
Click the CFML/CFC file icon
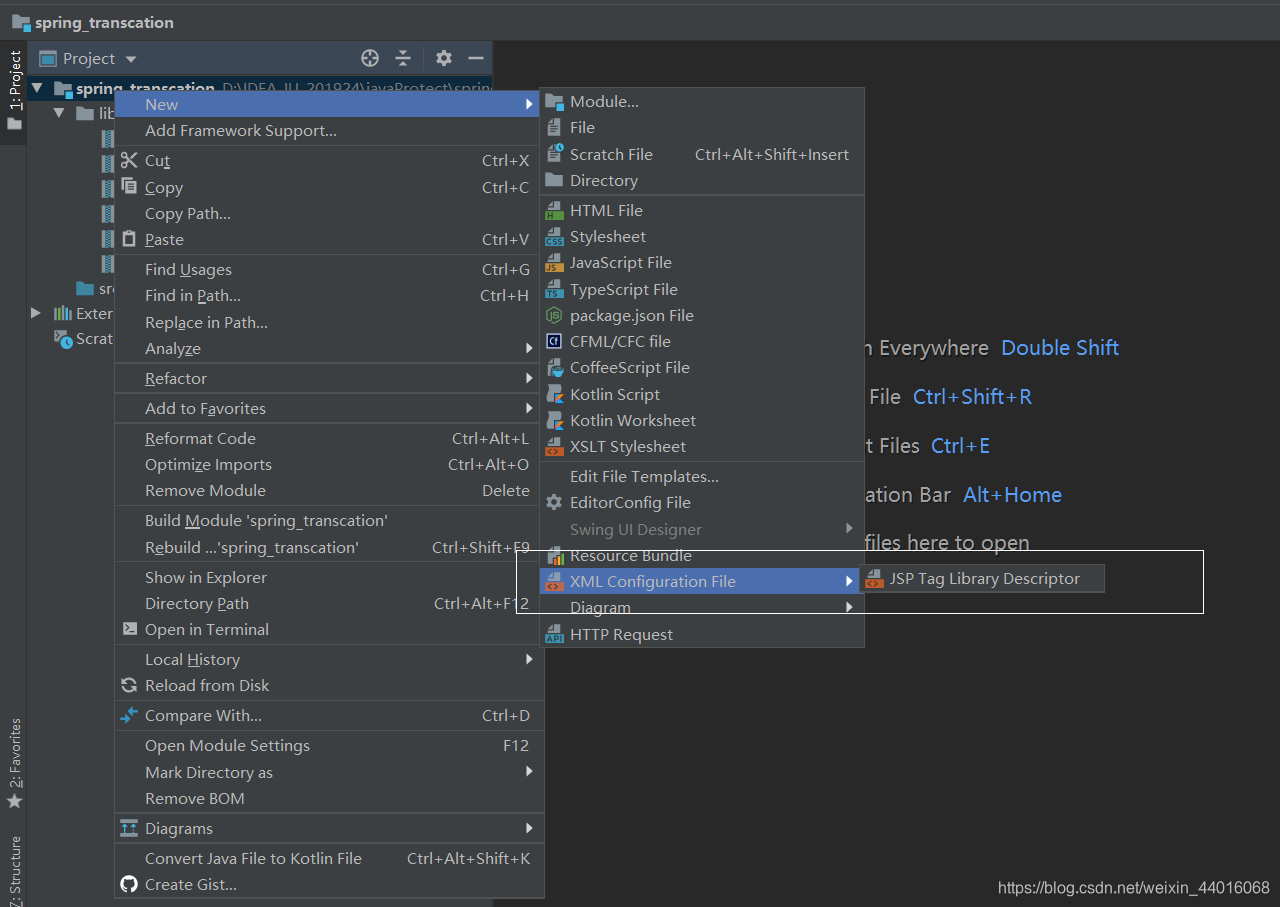[x=554, y=341]
